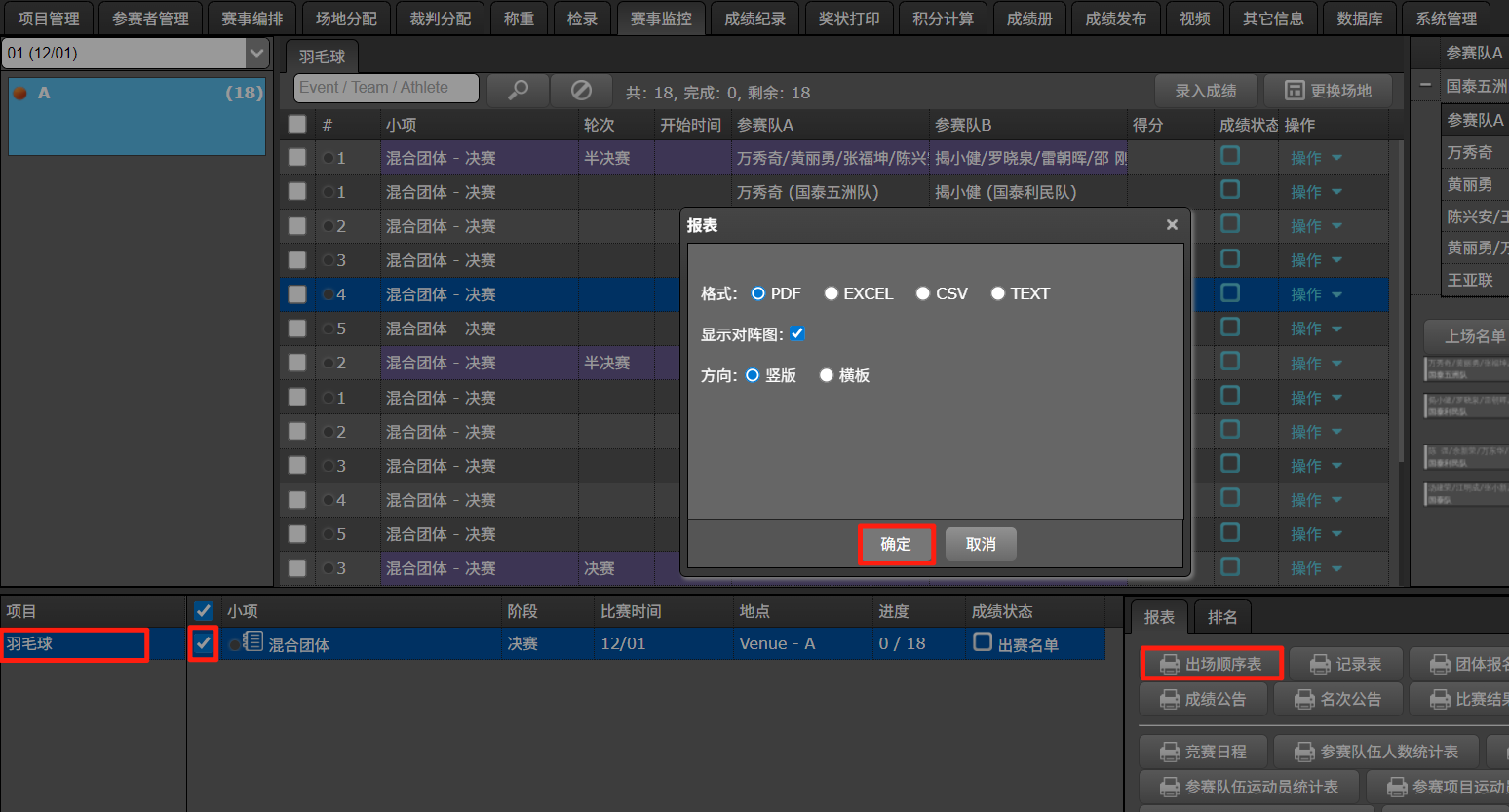This screenshot has height=812, width=1509.
Task: Select EXCEL format radio button
Action: (832, 293)
